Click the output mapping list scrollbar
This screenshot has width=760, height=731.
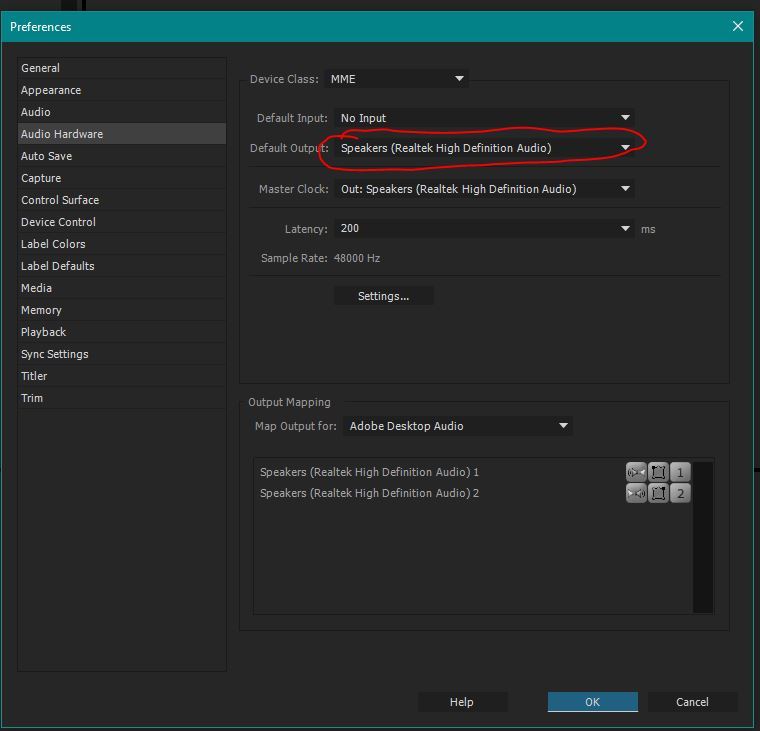(x=703, y=537)
